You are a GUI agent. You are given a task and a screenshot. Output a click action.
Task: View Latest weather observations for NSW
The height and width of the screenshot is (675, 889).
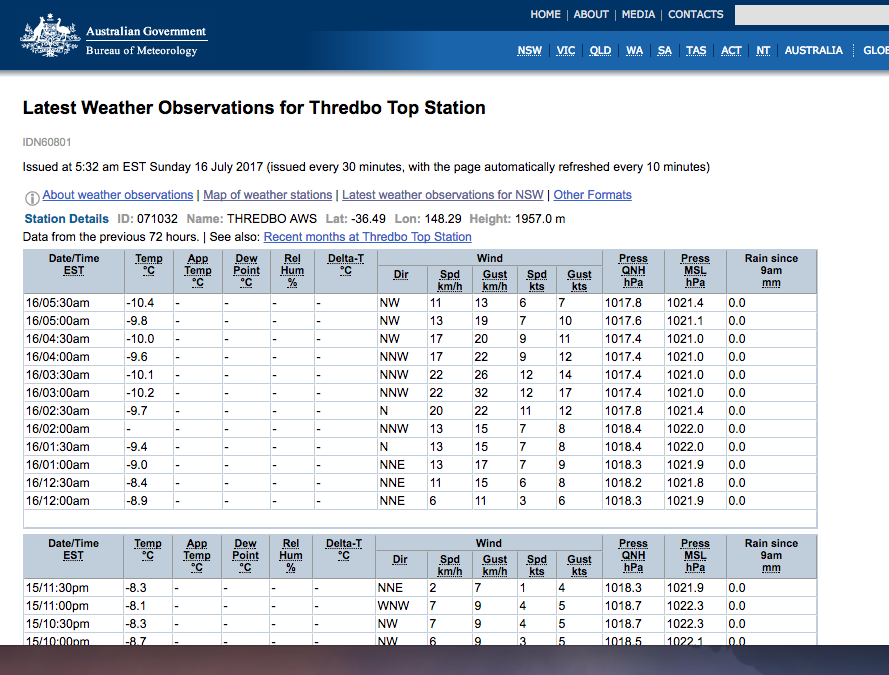point(443,195)
